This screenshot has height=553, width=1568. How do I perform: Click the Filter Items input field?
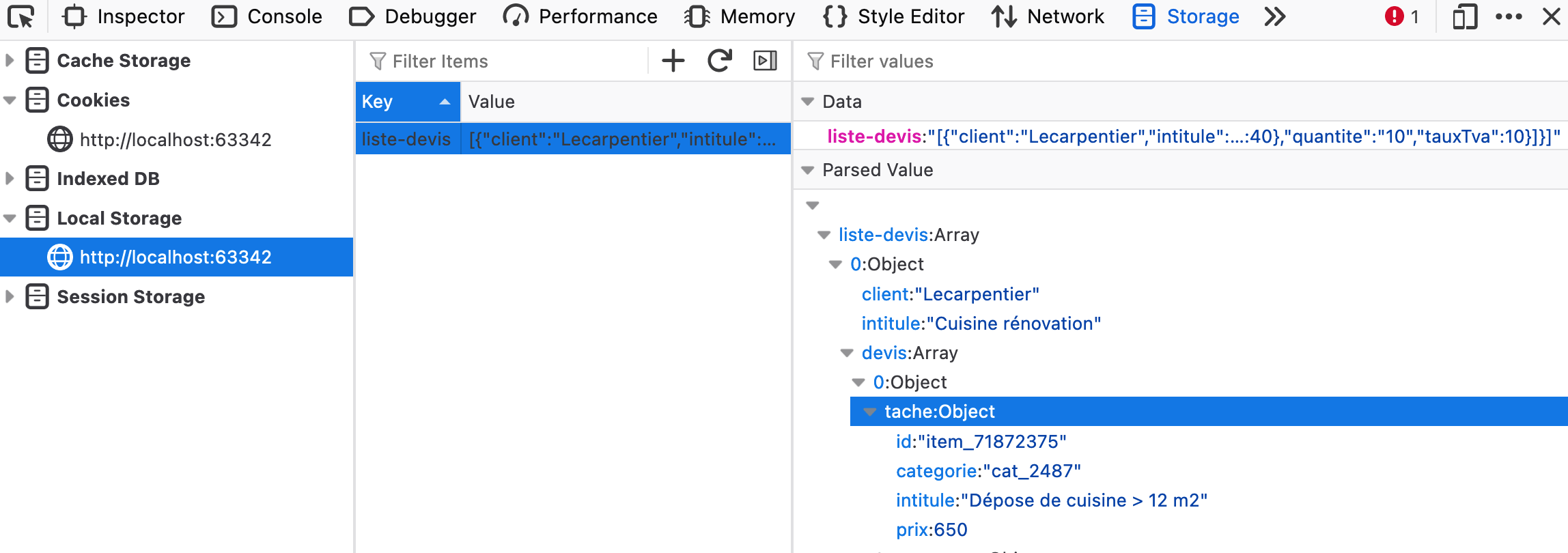[505, 61]
